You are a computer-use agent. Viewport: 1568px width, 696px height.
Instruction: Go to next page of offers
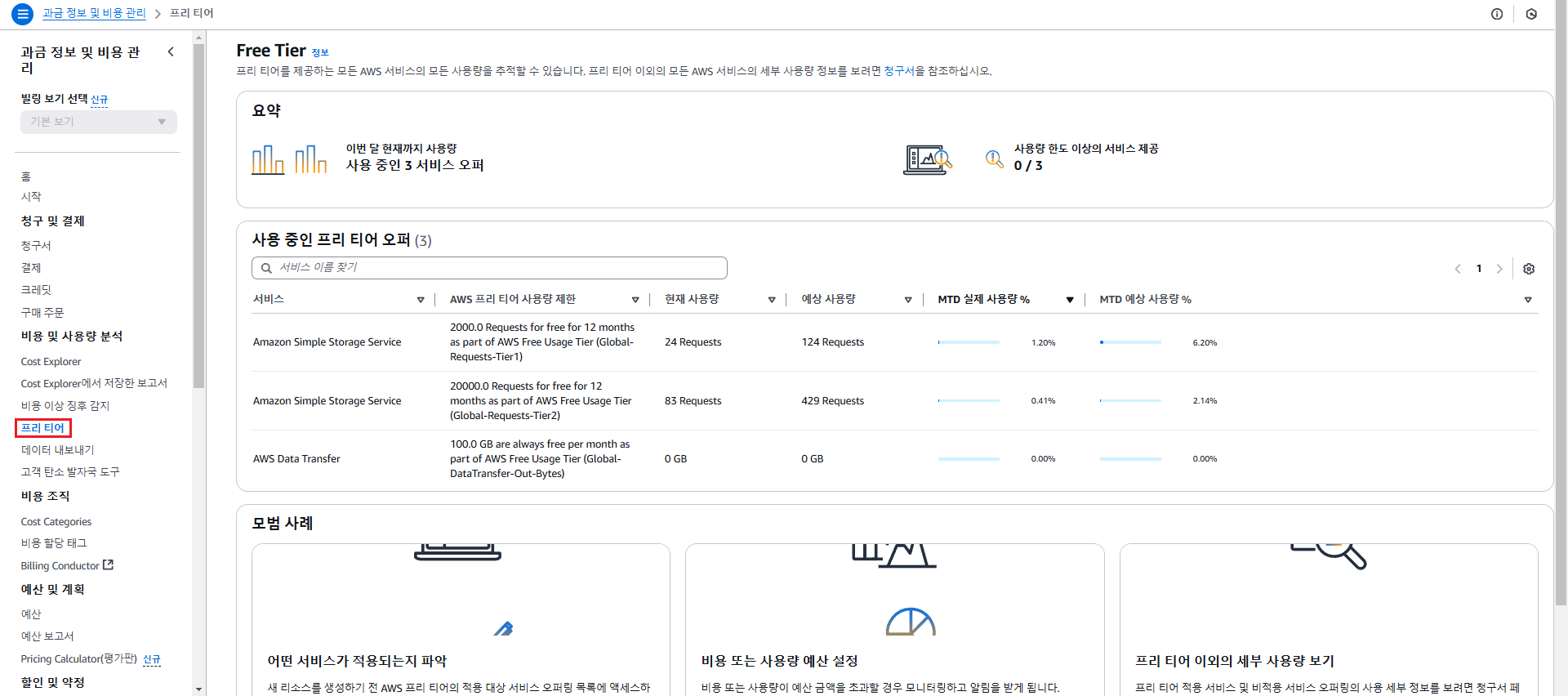1499,269
